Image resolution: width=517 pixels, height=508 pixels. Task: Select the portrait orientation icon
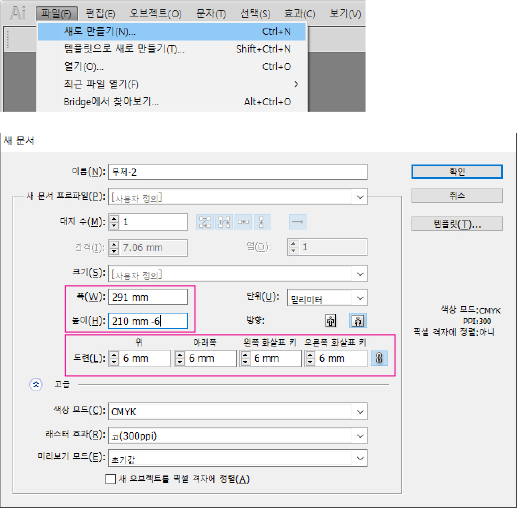pyautogui.click(x=330, y=321)
